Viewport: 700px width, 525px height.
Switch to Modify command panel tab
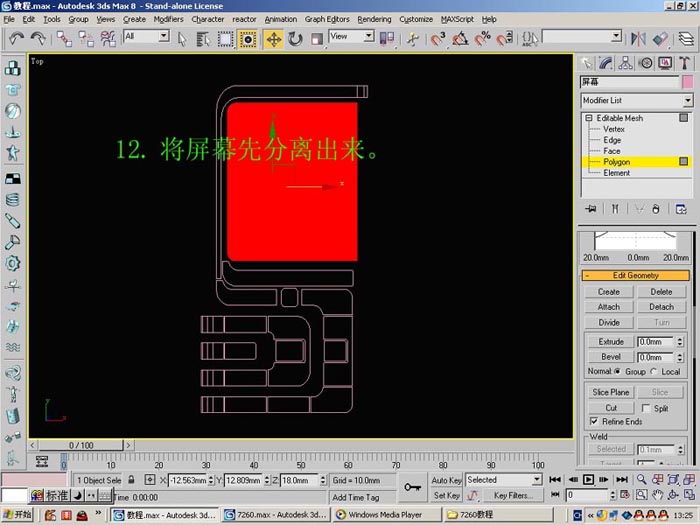606,63
